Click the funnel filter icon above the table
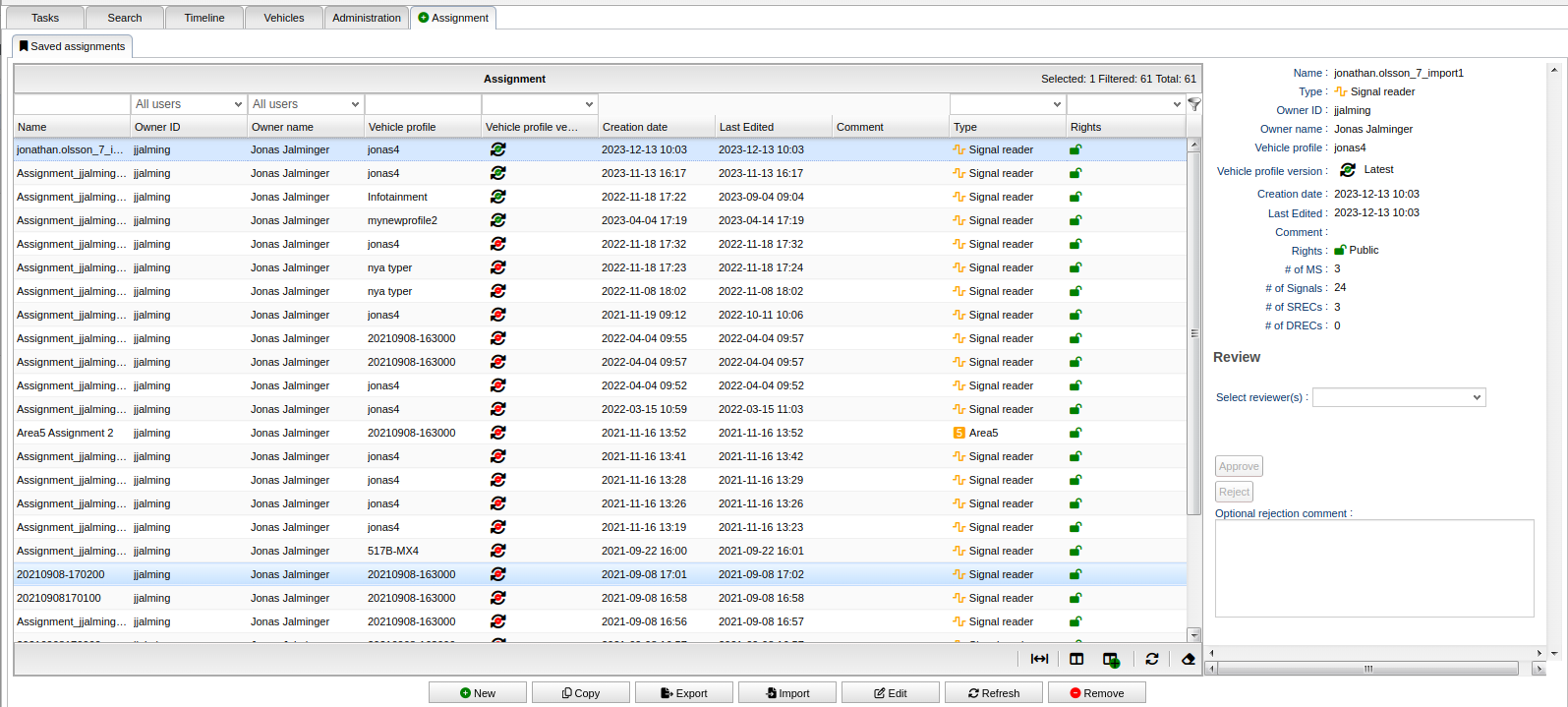Screen dimensions: 1568x707 (x=1194, y=104)
